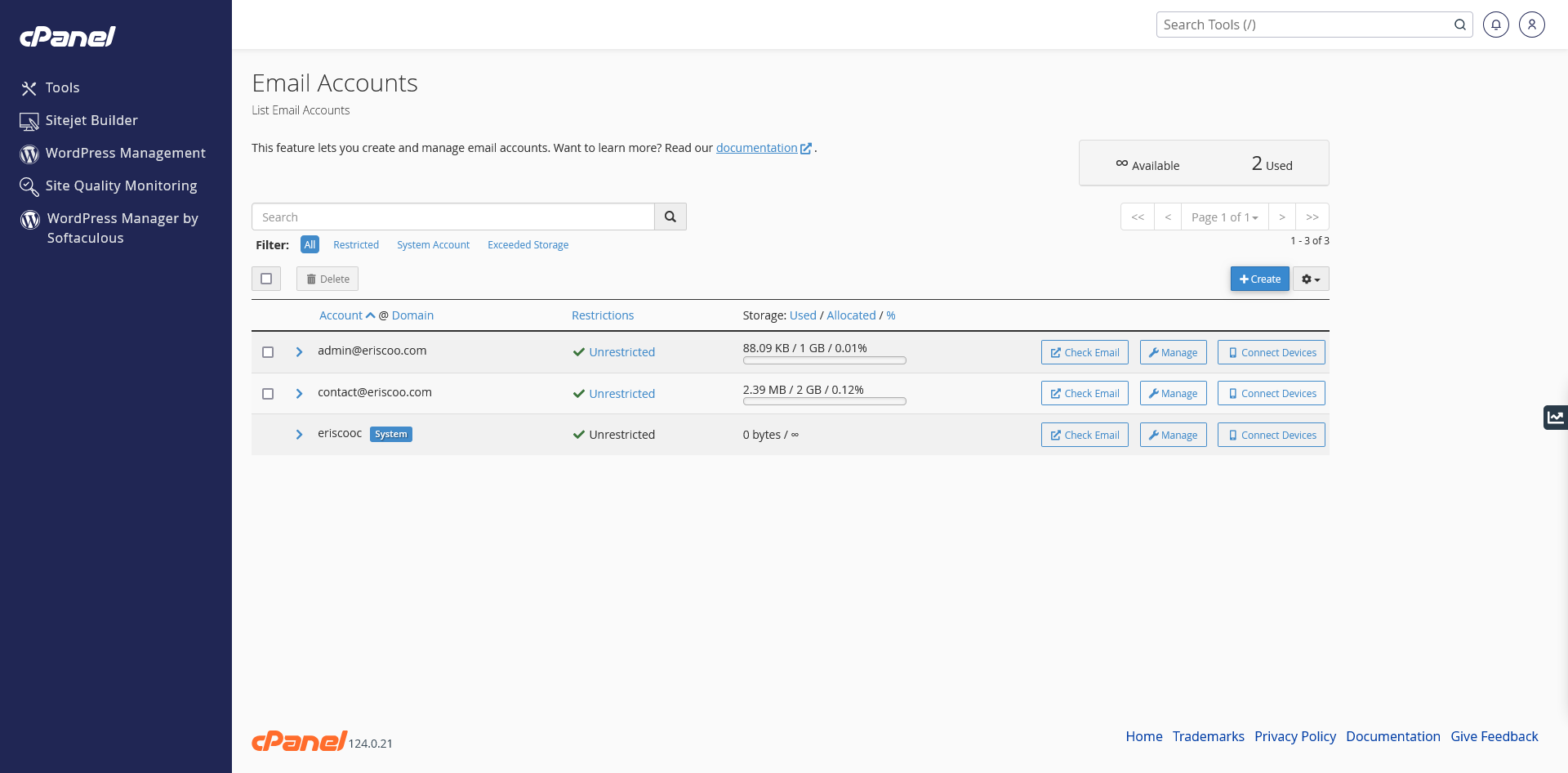Screen dimensions: 1568x773
Task: Filter by Exceeded Storage
Action: [x=528, y=244]
